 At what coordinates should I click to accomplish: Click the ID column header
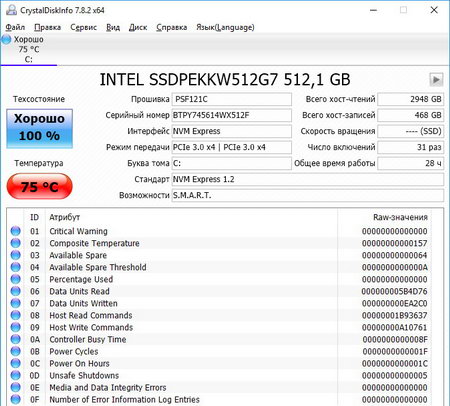click(35, 217)
